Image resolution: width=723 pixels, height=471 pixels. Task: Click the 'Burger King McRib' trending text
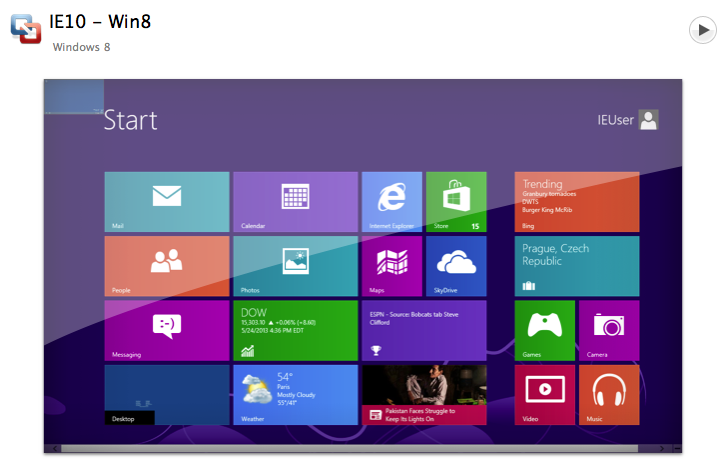coord(547,210)
